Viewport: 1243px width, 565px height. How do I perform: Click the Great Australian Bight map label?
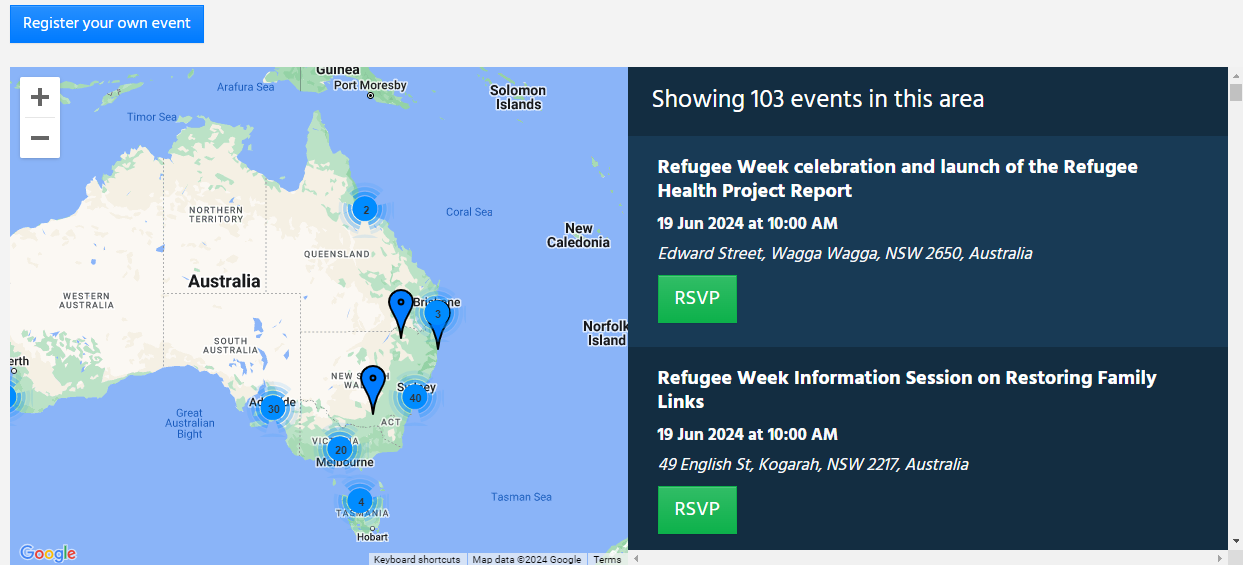click(x=189, y=423)
